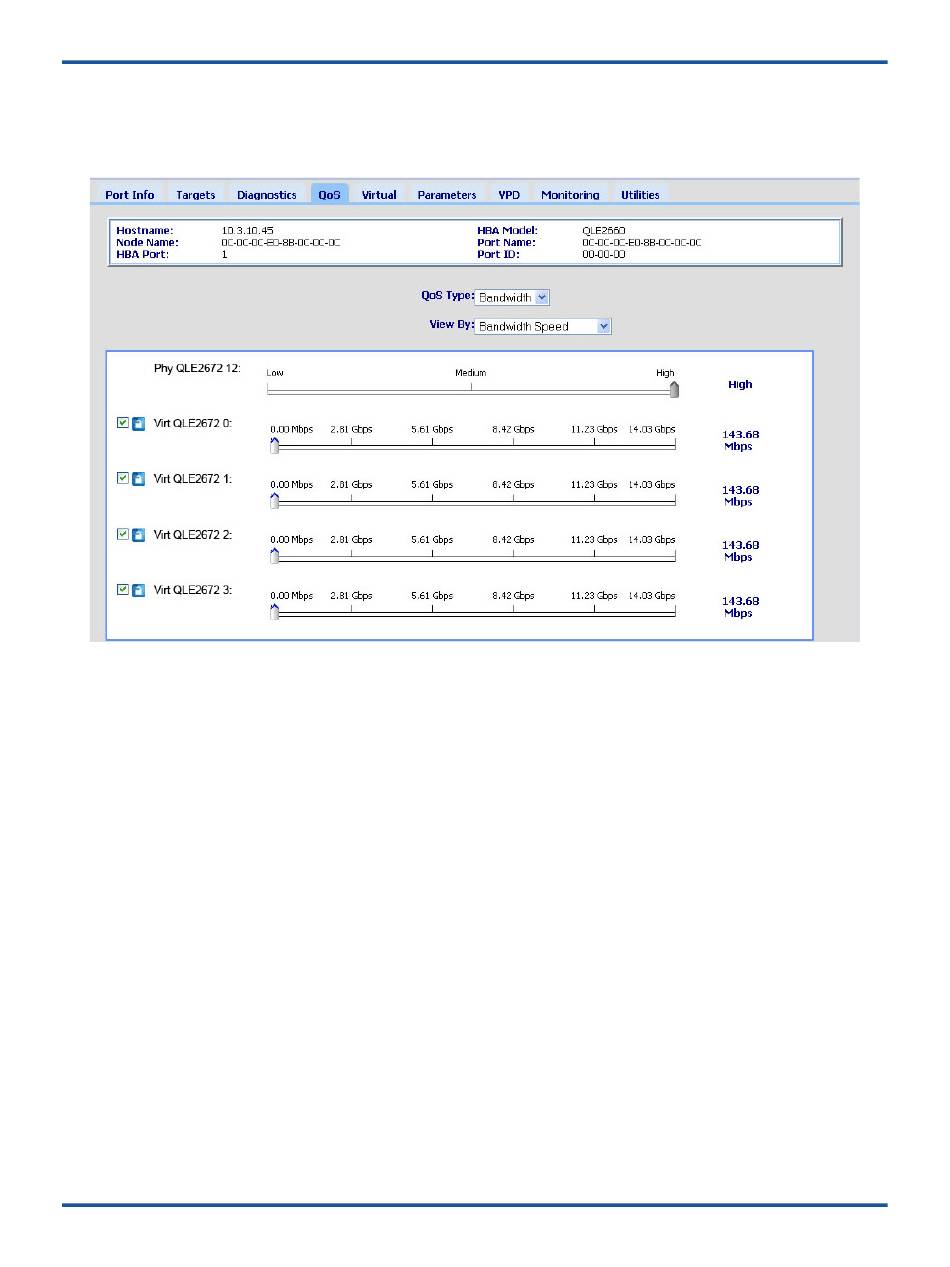Click the 8.42 Gbps mark for Virt QLE2672 1
The image size is (950, 1267).
point(513,484)
